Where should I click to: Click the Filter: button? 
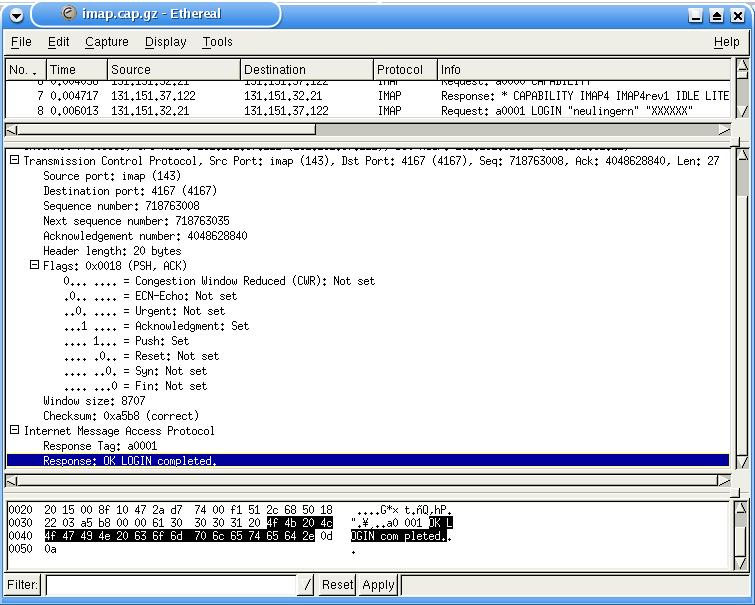(22, 585)
